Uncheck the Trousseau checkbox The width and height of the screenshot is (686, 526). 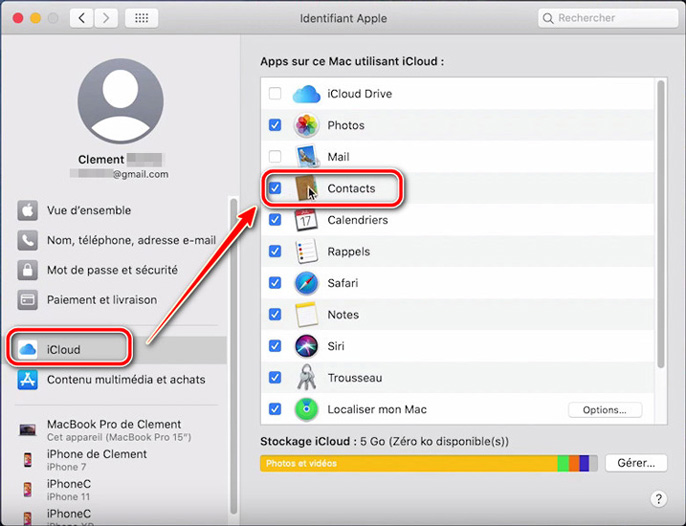275,377
